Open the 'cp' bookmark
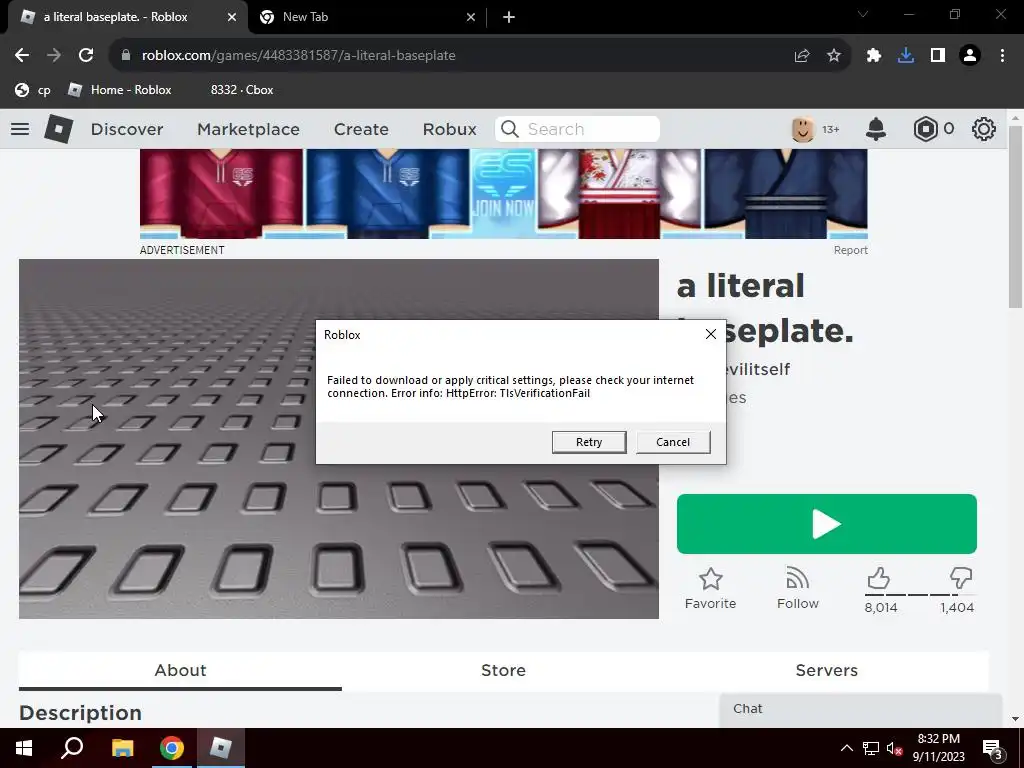 tap(33, 90)
